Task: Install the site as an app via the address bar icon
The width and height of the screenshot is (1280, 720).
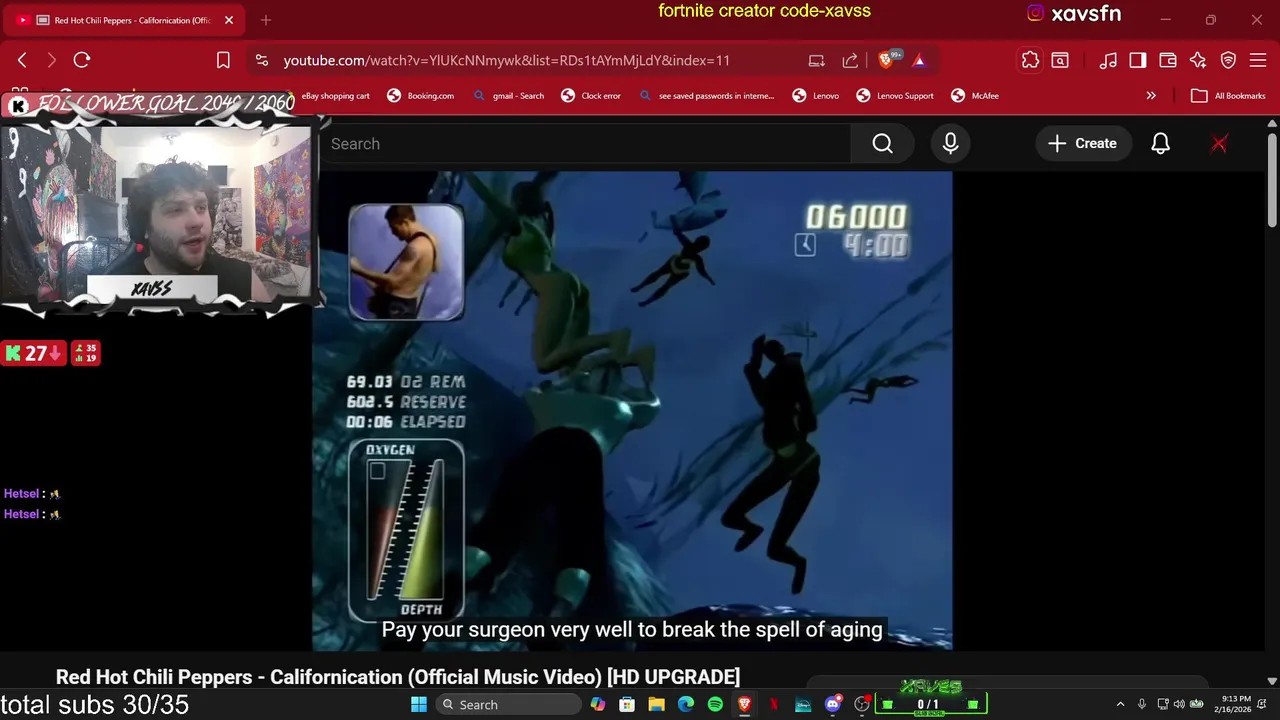Action: coord(816,60)
